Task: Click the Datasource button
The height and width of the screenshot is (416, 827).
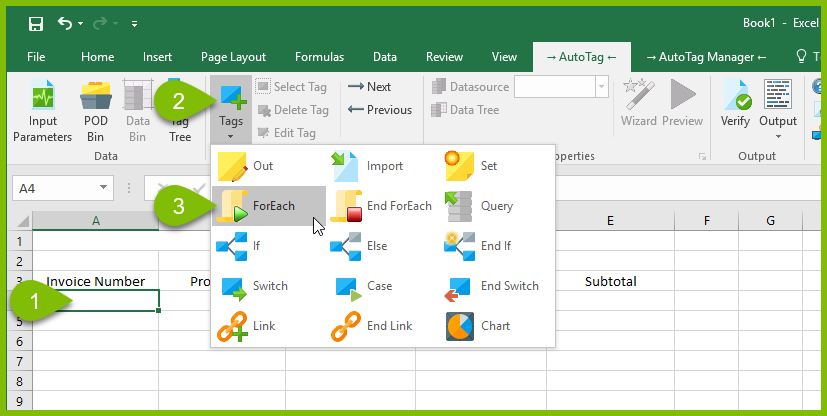Action: [x=470, y=86]
